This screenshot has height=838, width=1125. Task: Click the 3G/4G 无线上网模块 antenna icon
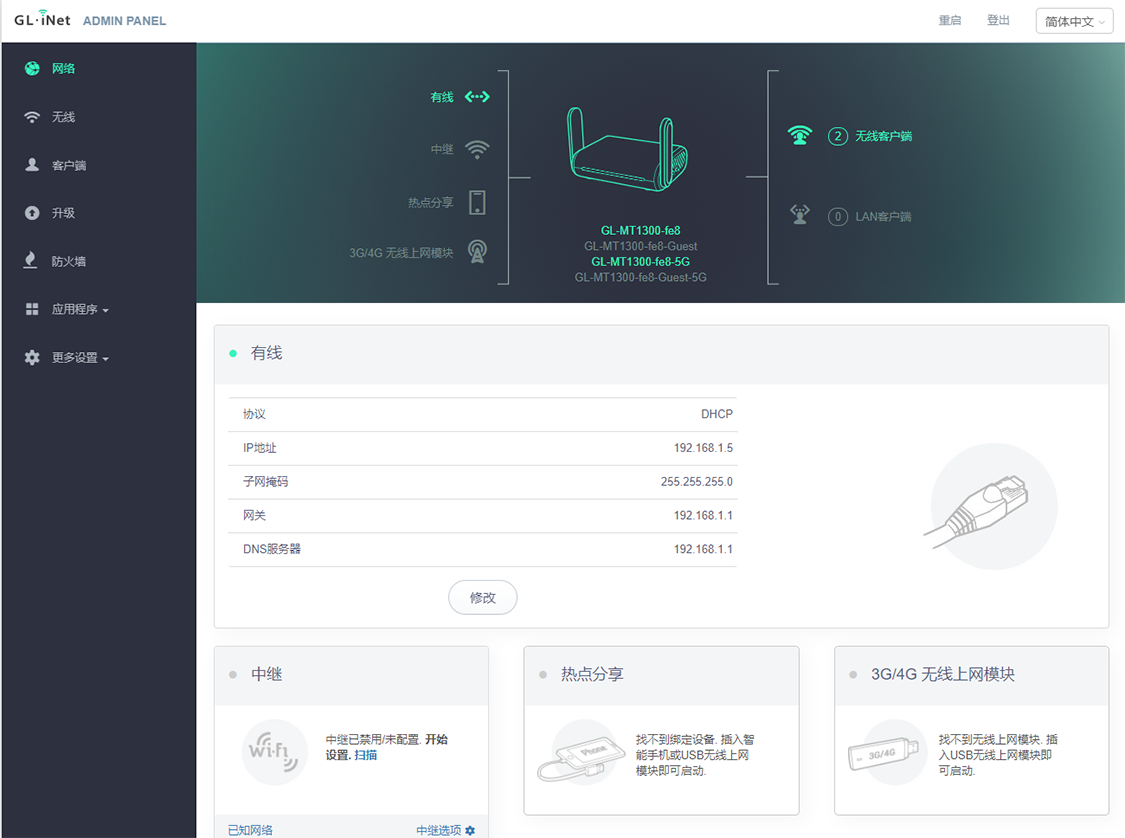(x=477, y=252)
